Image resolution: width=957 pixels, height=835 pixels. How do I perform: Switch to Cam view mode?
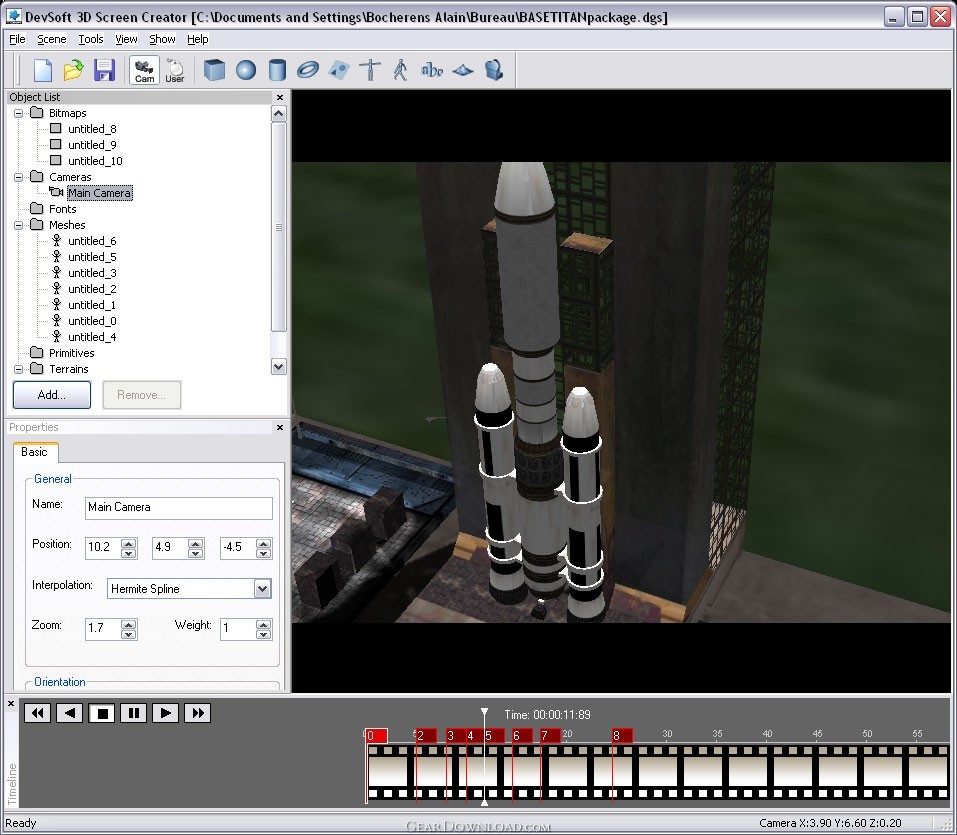point(144,70)
